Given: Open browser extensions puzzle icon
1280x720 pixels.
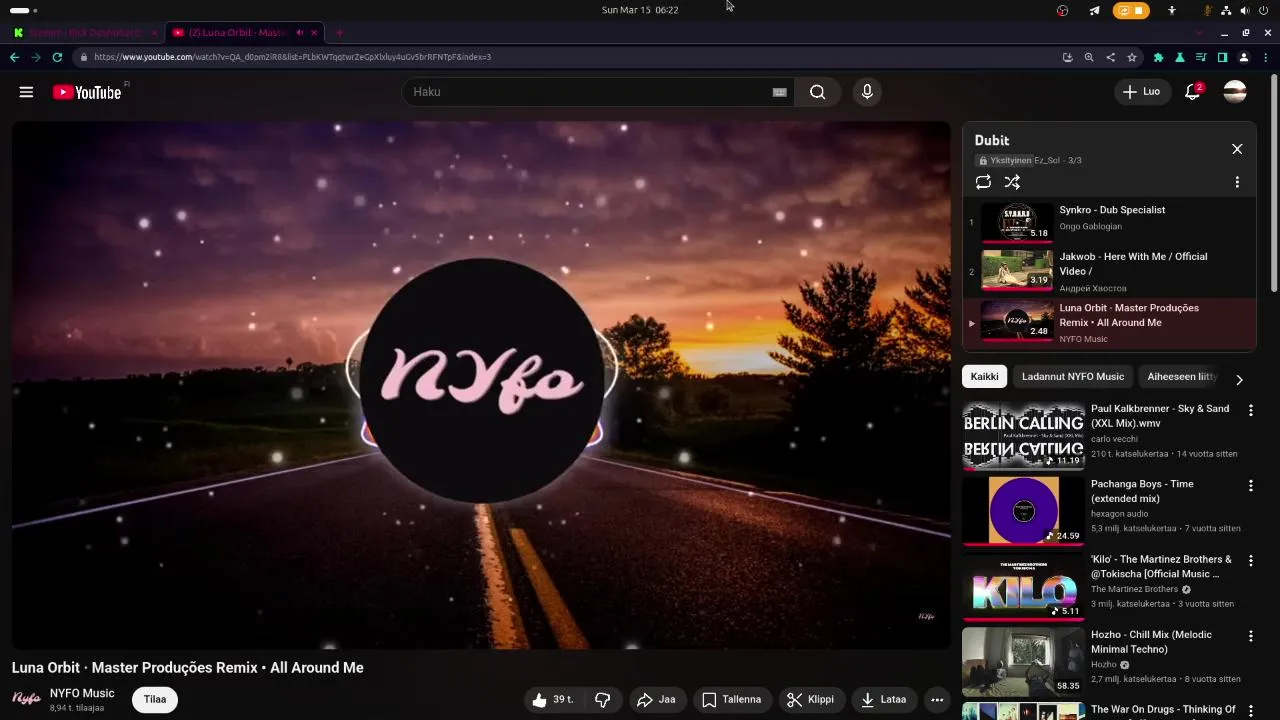Looking at the screenshot, I should 1159,57.
